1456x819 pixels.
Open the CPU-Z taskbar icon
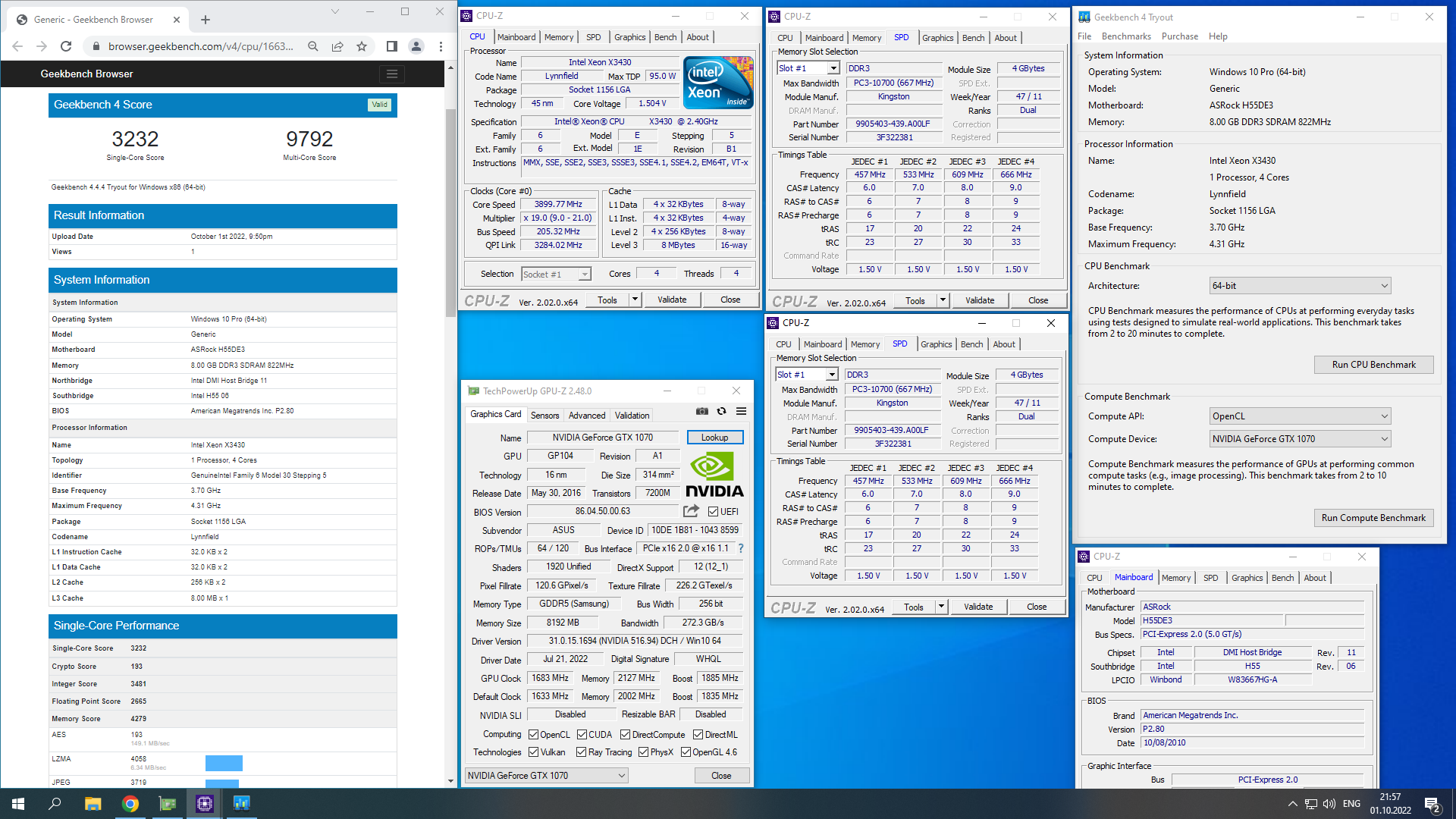[205, 804]
